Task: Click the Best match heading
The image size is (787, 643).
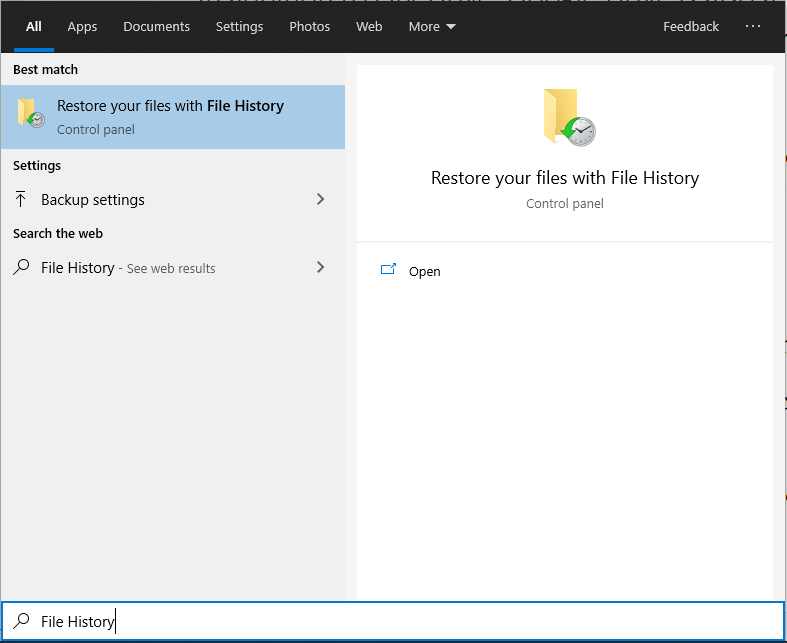Action: tap(45, 70)
